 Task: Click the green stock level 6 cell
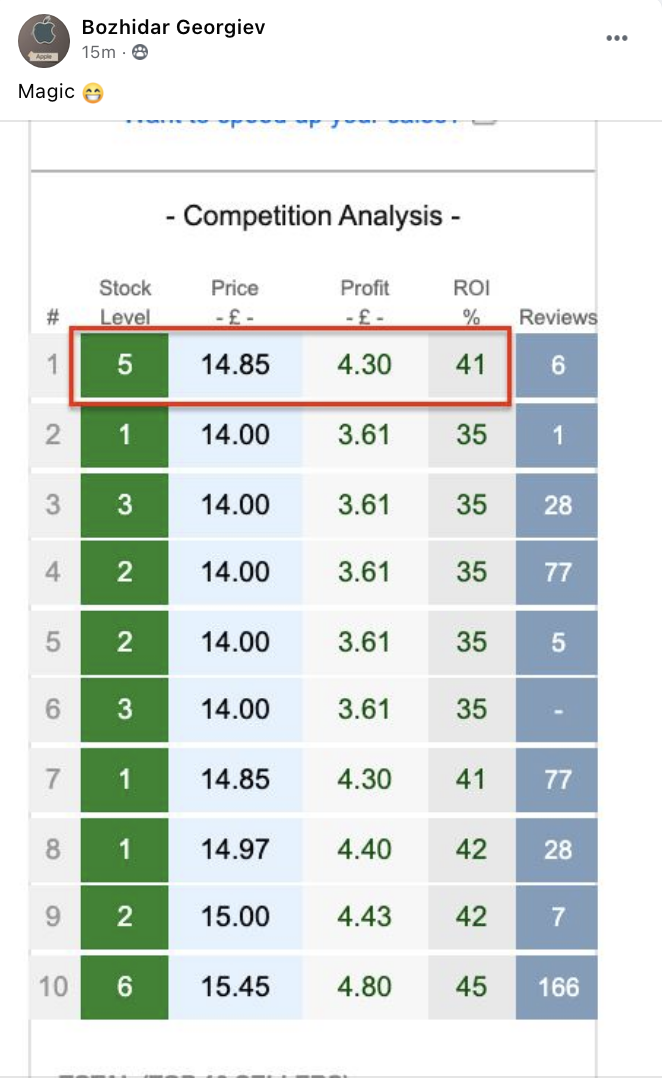point(125,986)
